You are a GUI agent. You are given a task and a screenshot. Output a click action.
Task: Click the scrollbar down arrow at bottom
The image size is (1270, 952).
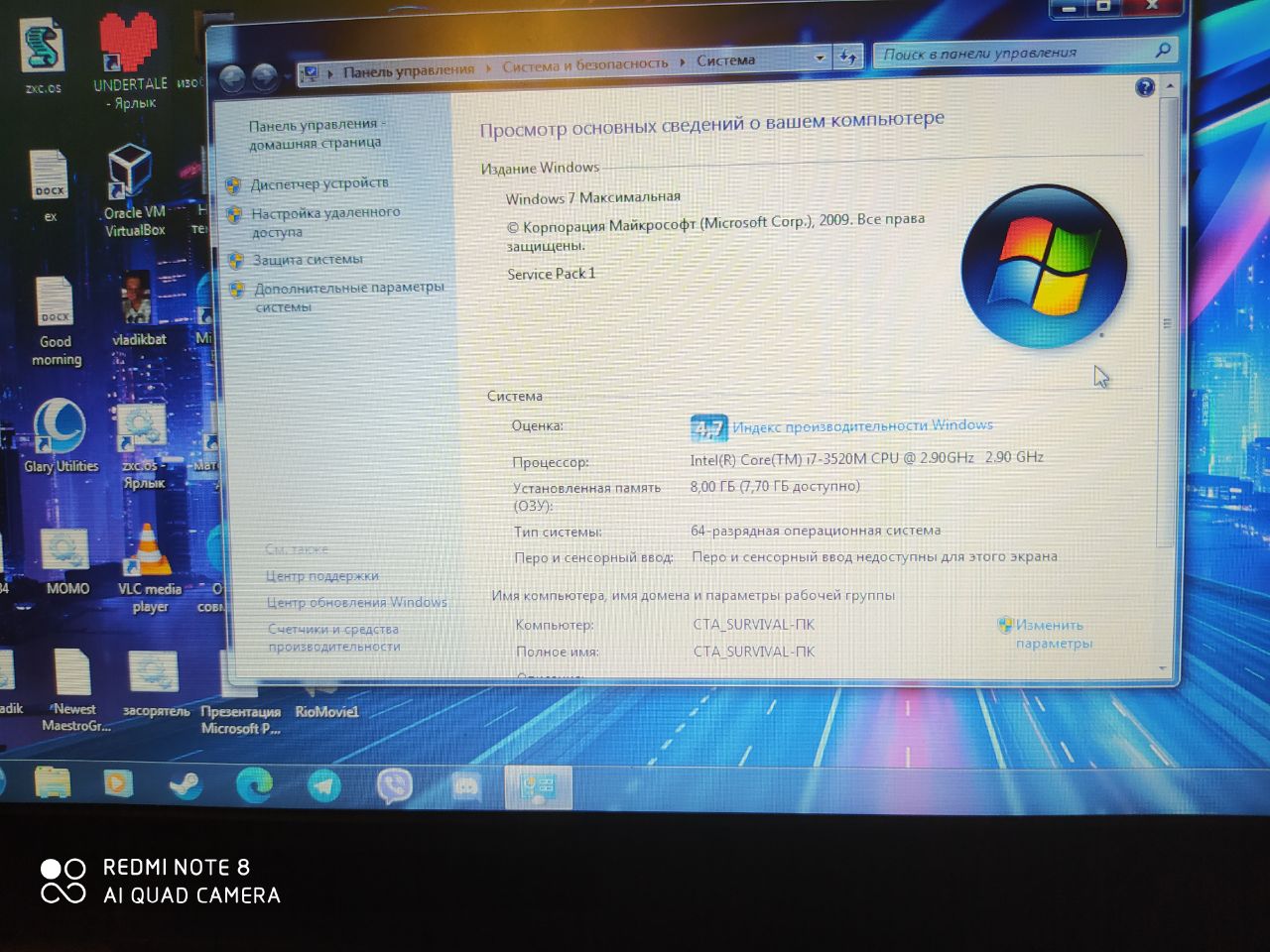click(x=1164, y=670)
